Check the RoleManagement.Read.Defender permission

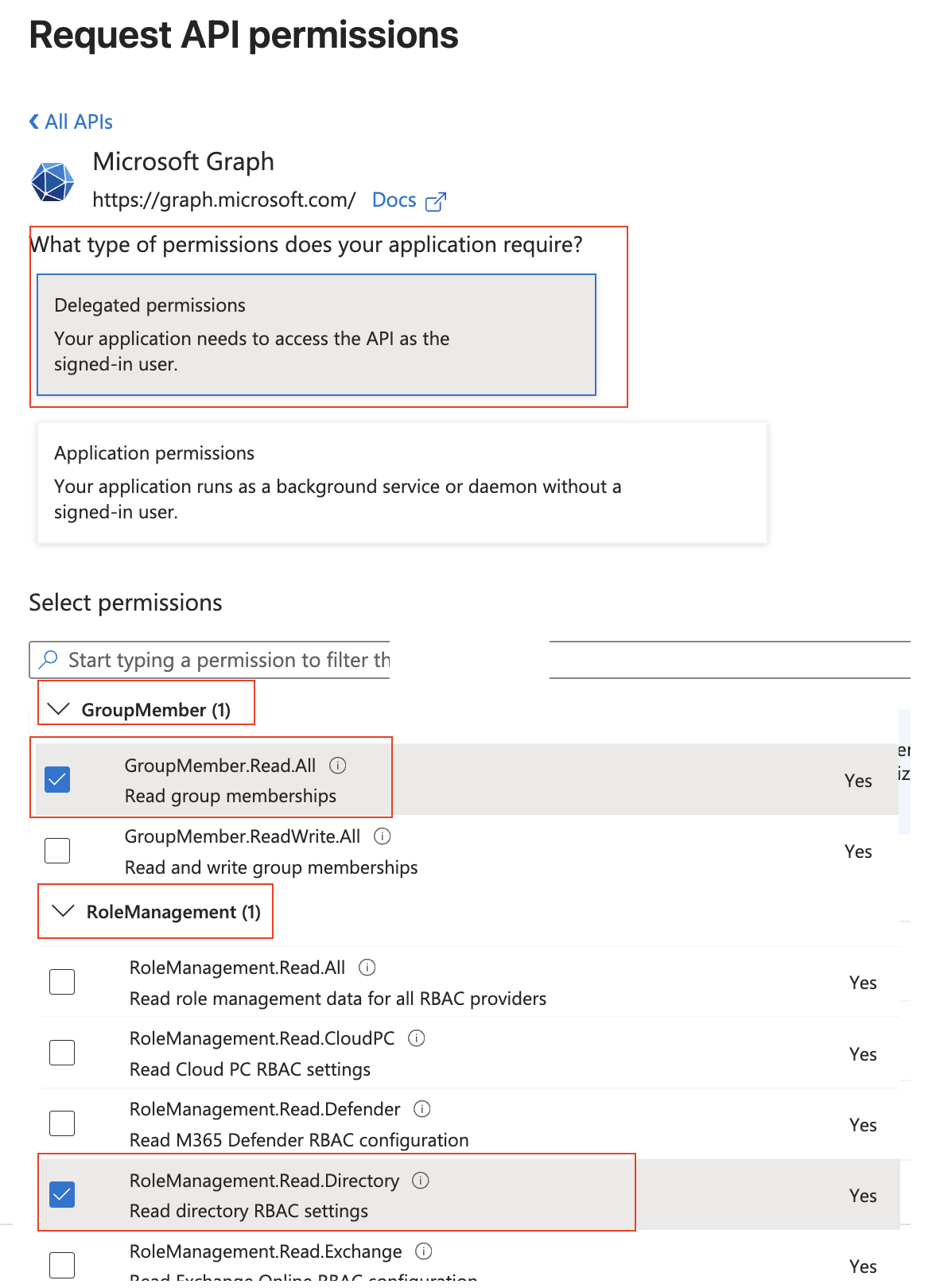click(x=61, y=1123)
